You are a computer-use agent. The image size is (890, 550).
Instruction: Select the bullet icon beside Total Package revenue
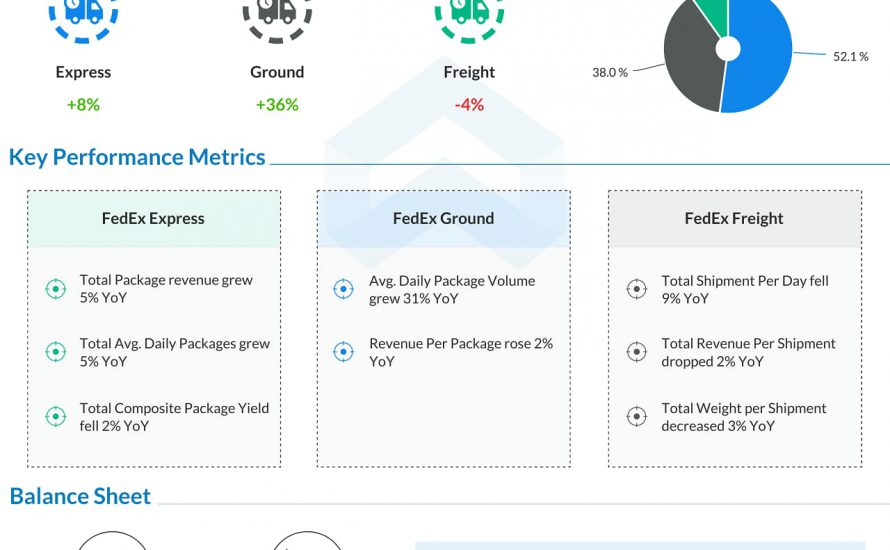tap(56, 289)
